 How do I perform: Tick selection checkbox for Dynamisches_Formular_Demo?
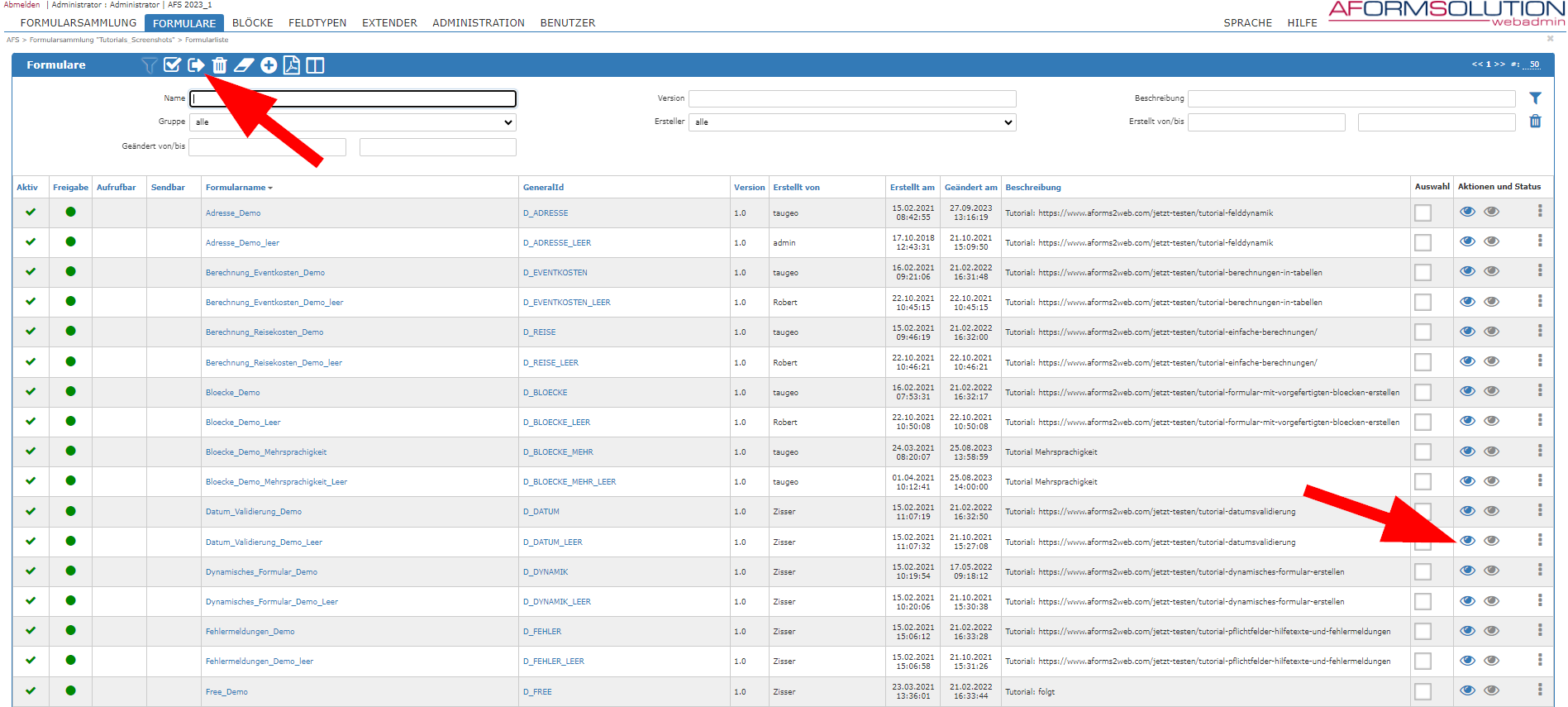1423,571
